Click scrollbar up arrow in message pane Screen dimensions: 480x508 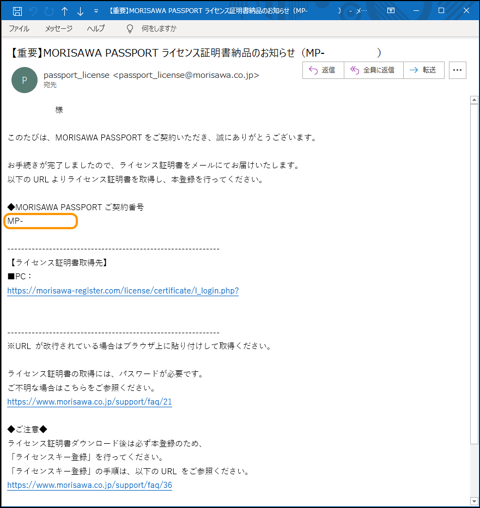[474, 100]
